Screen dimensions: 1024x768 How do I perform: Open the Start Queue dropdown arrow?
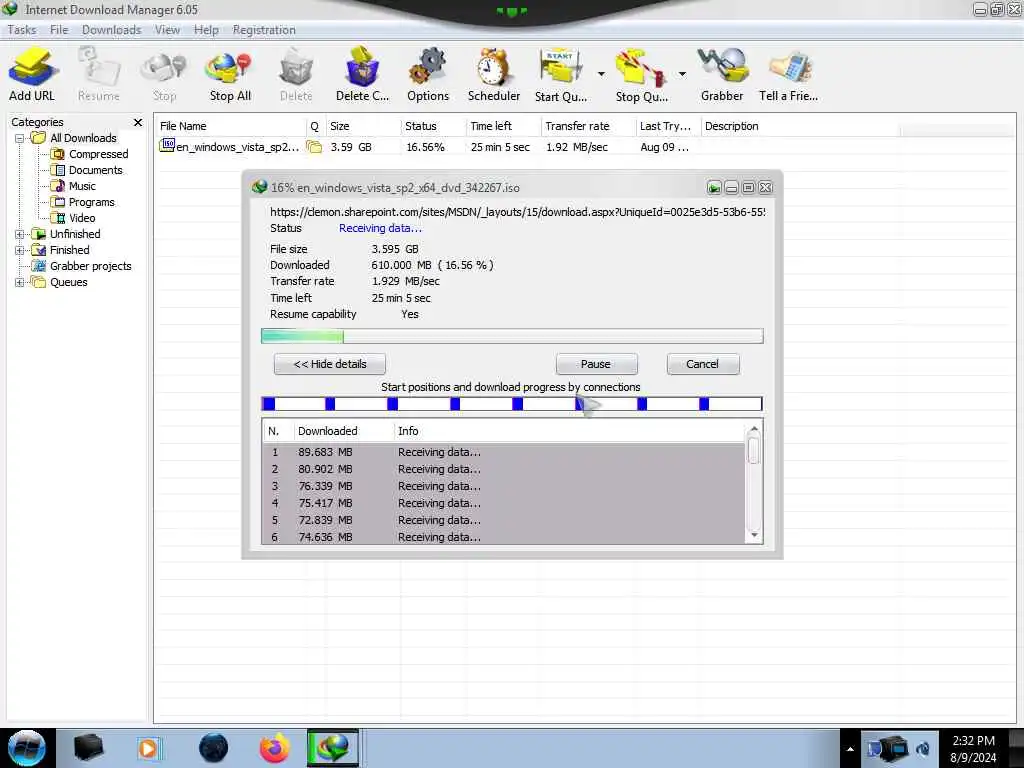click(x=601, y=74)
